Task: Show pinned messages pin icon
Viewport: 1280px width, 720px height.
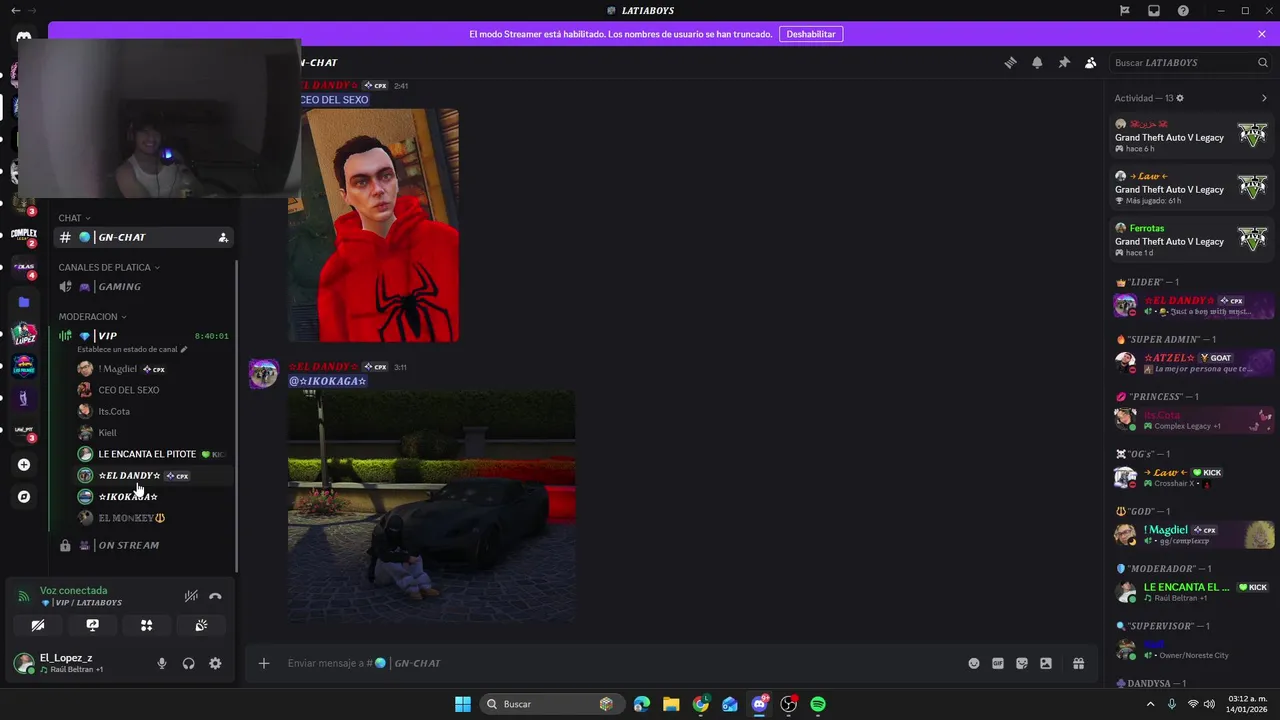Action: 1064,62
